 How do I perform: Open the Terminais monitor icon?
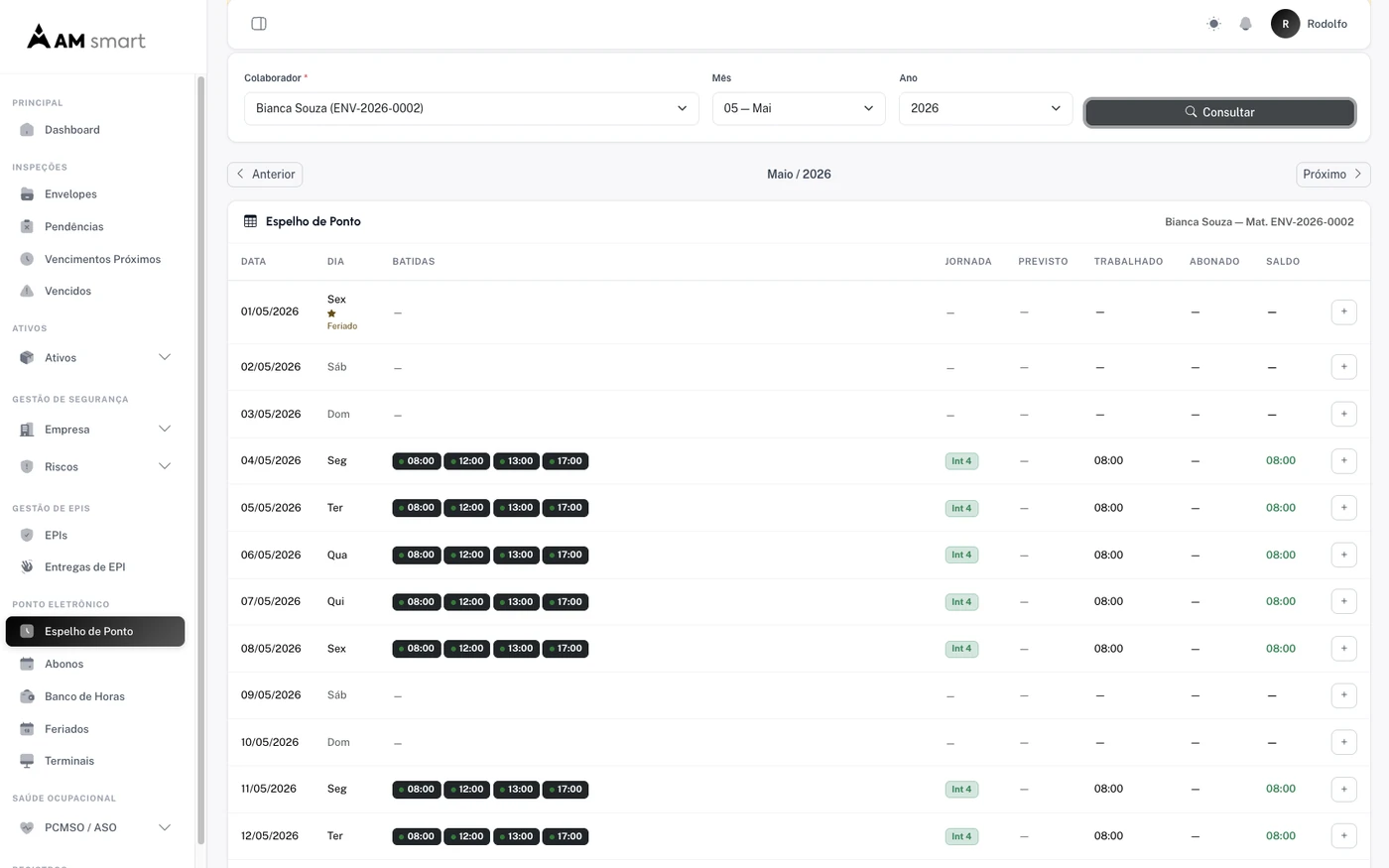(x=27, y=761)
